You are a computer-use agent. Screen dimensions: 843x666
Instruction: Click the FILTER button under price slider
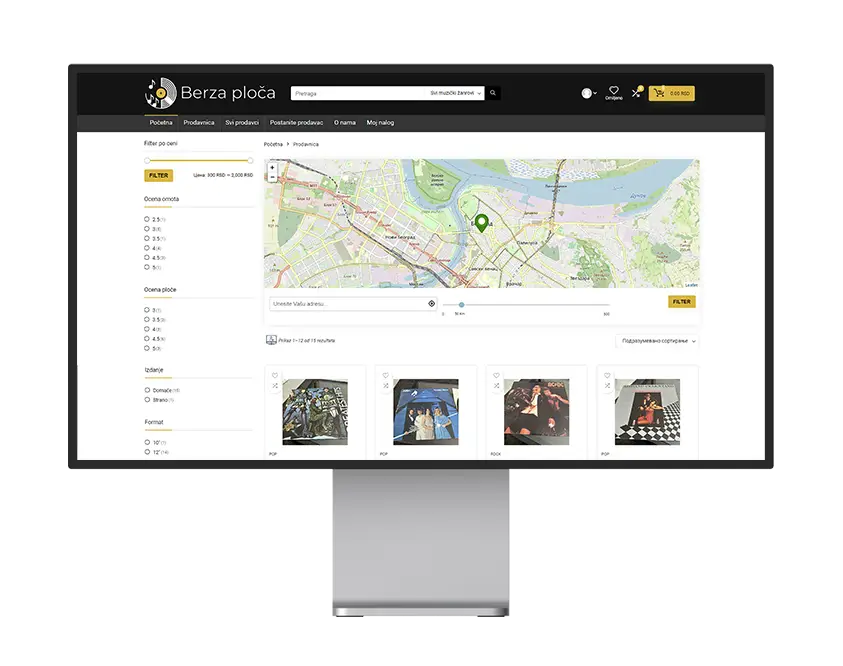158,176
